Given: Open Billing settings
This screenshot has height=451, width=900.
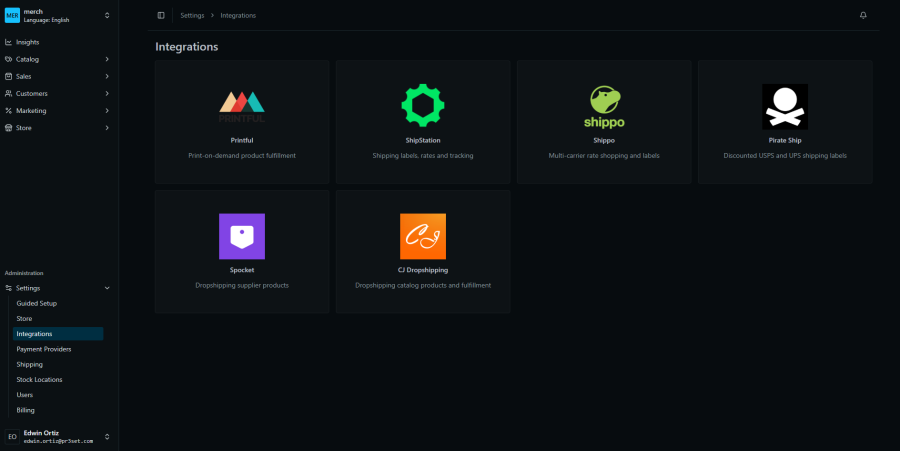Looking at the screenshot, I should (58, 410).
